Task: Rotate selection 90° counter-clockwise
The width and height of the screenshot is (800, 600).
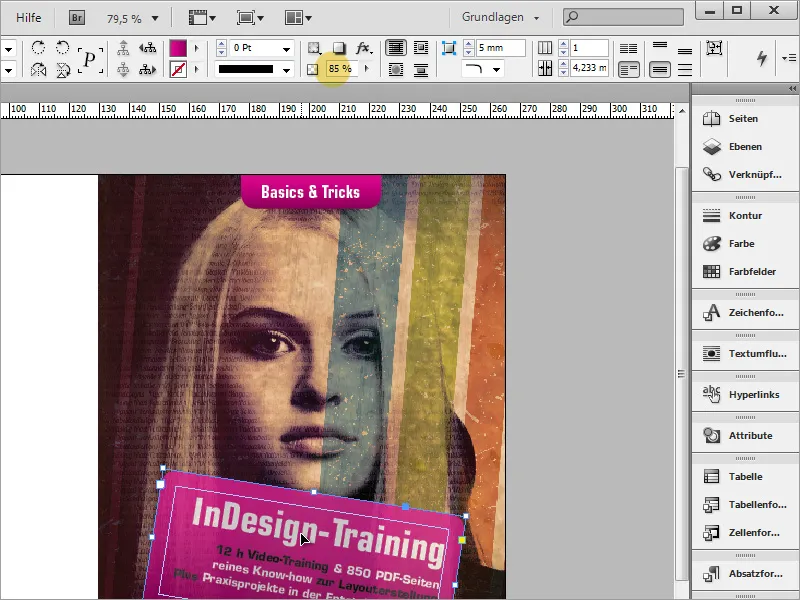Action: pyautogui.click(x=62, y=48)
